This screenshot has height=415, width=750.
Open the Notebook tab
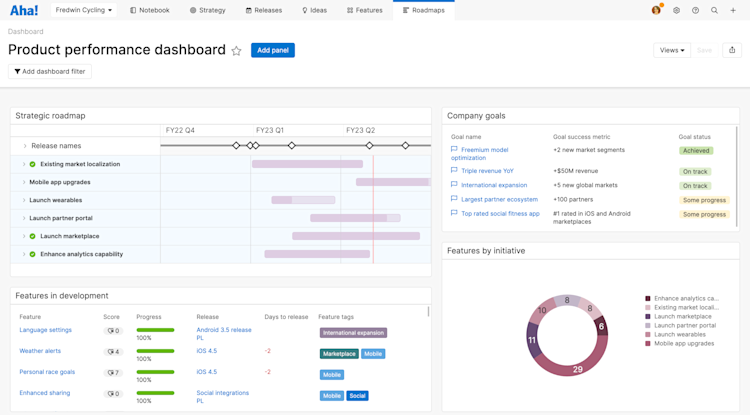150,10
